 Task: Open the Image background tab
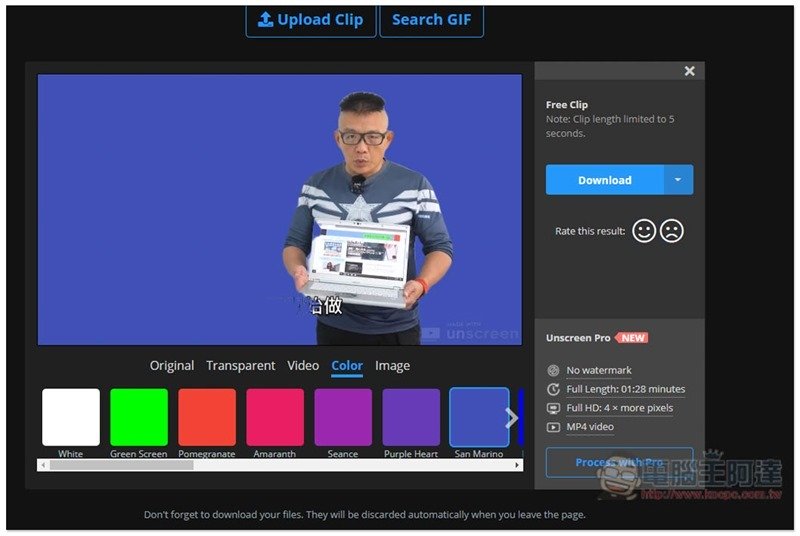[392, 366]
